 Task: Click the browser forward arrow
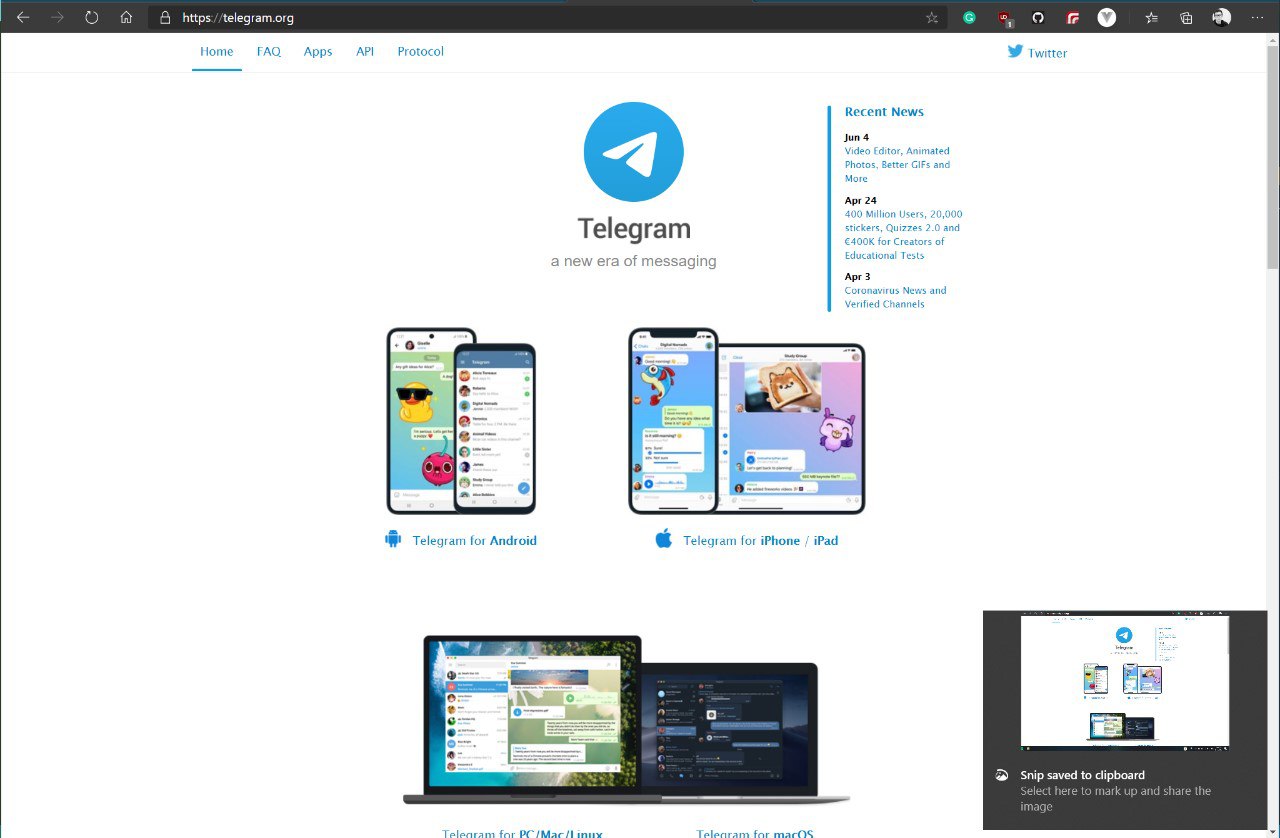coord(57,17)
